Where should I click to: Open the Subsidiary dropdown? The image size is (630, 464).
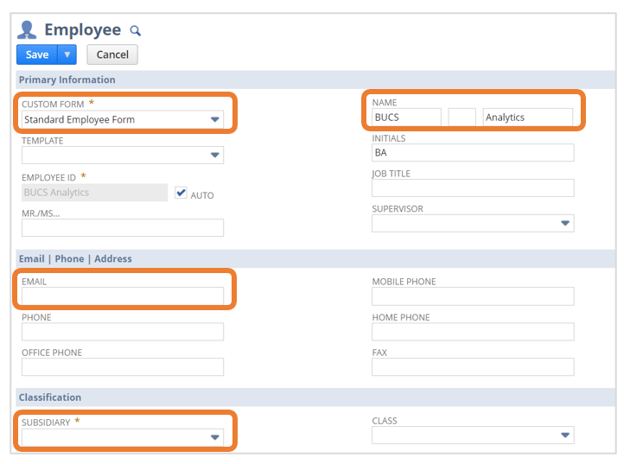click(214, 437)
